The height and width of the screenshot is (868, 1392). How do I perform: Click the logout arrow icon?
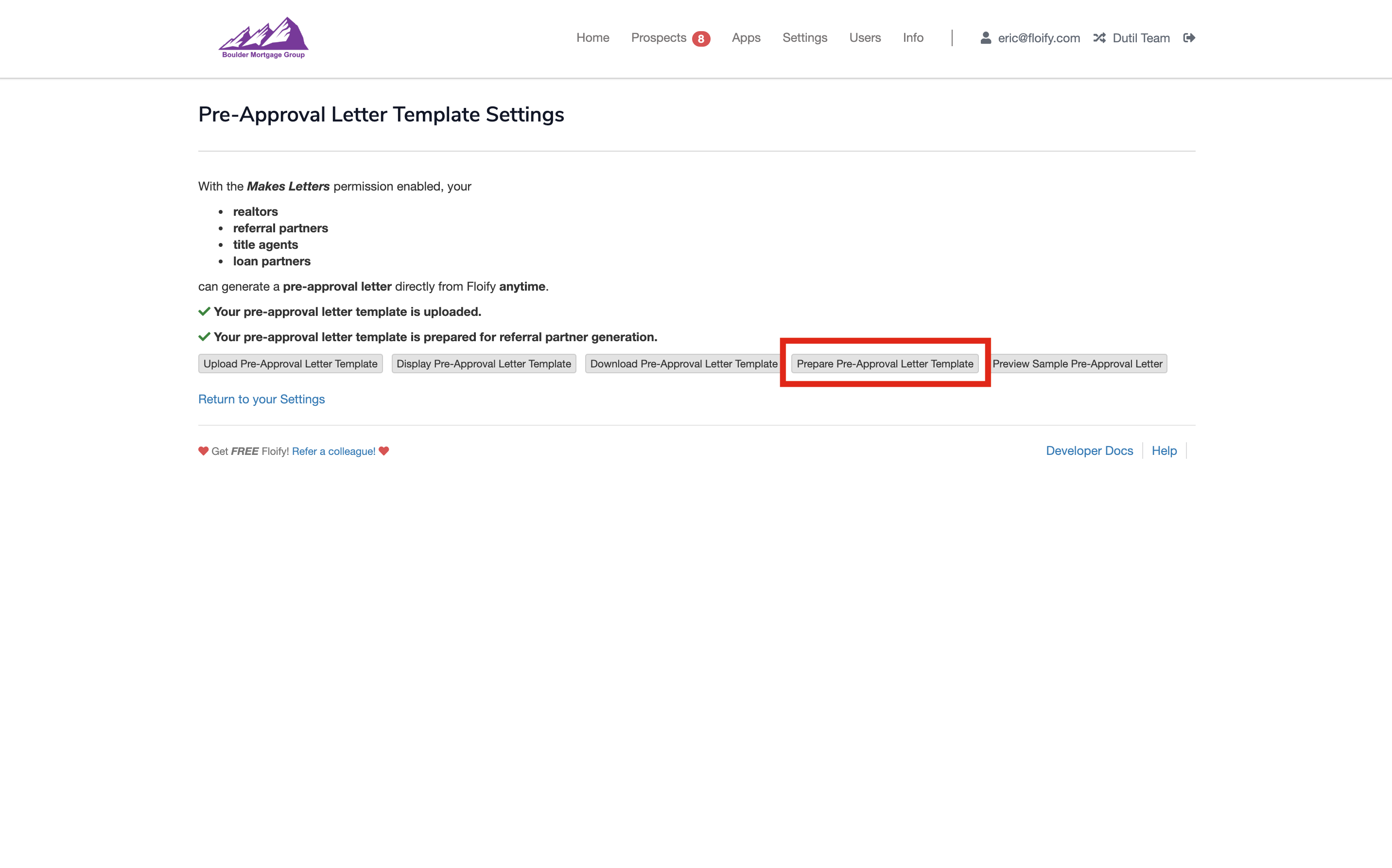1189,38
